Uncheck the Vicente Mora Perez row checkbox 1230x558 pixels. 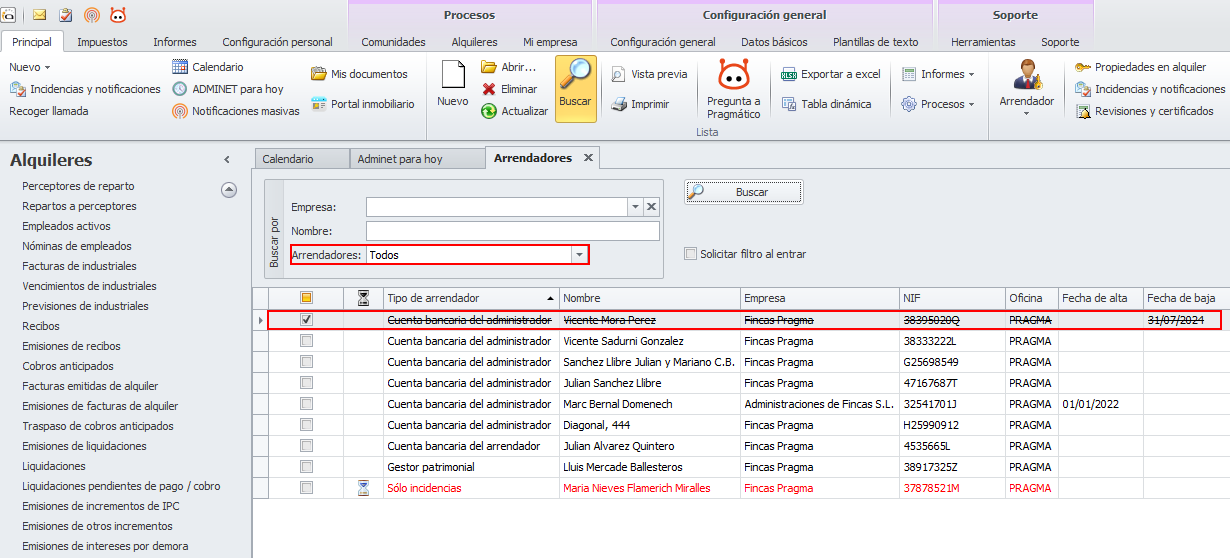click(306, 320)
